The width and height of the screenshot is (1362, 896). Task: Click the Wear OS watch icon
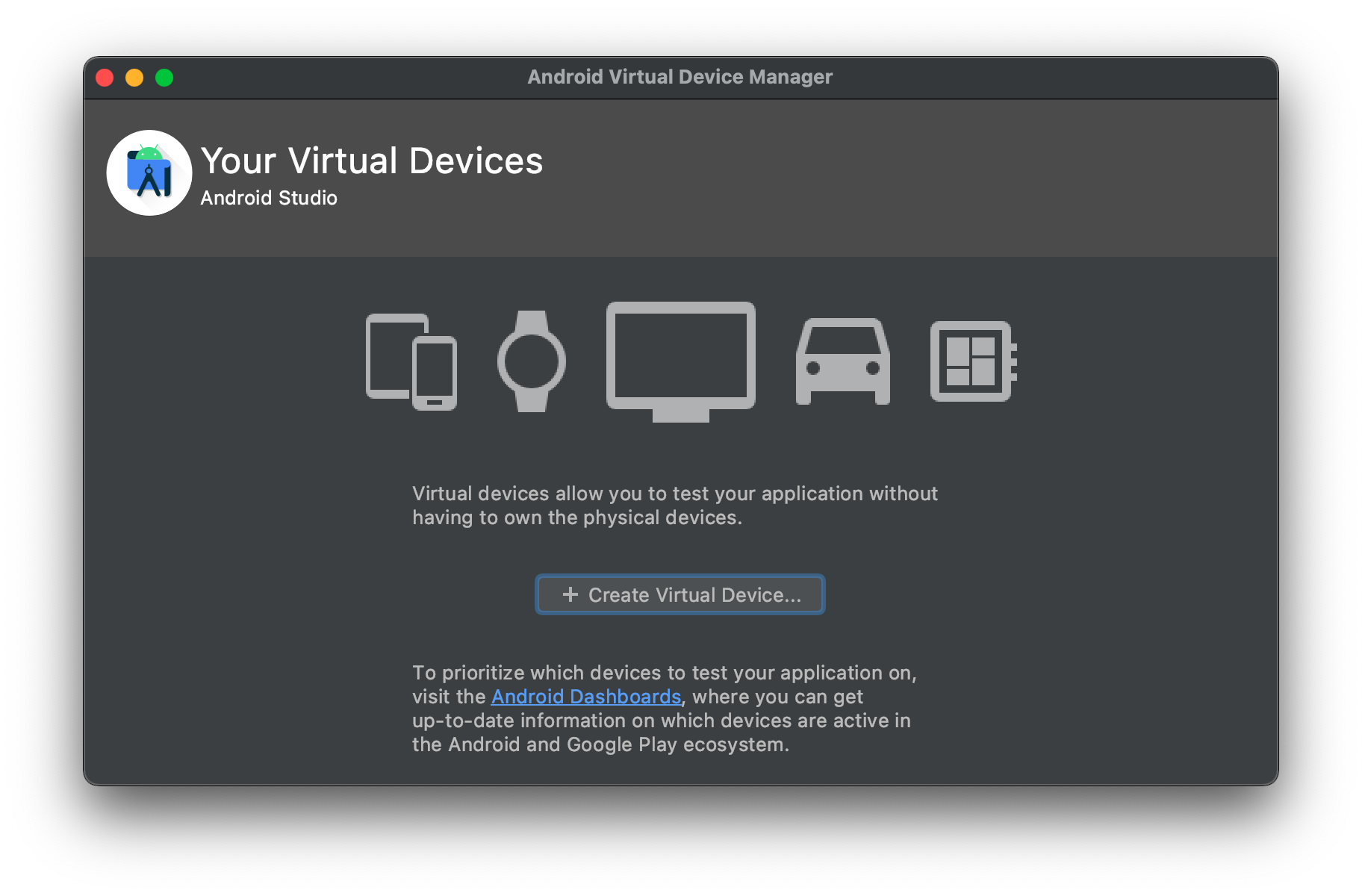(532, 361)
